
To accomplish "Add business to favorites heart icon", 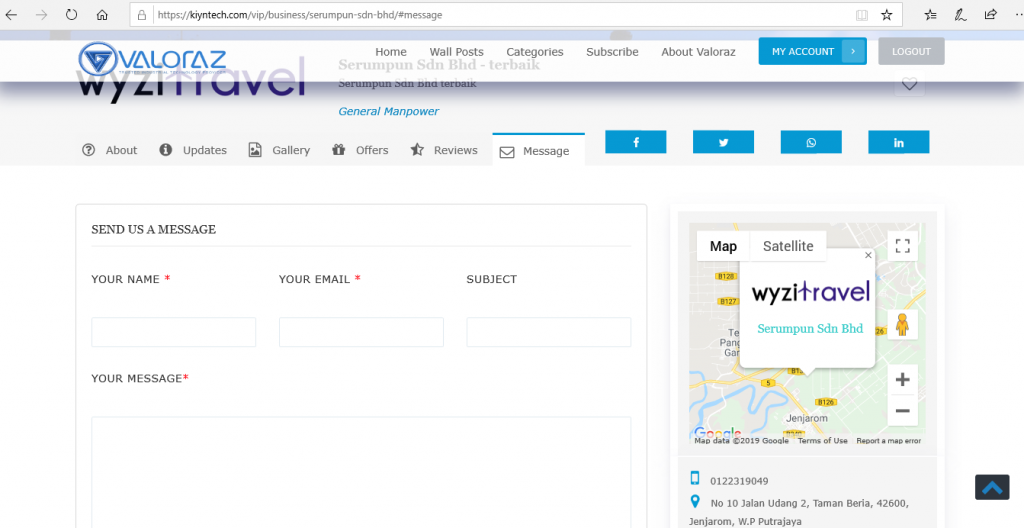I will point(909,85).
